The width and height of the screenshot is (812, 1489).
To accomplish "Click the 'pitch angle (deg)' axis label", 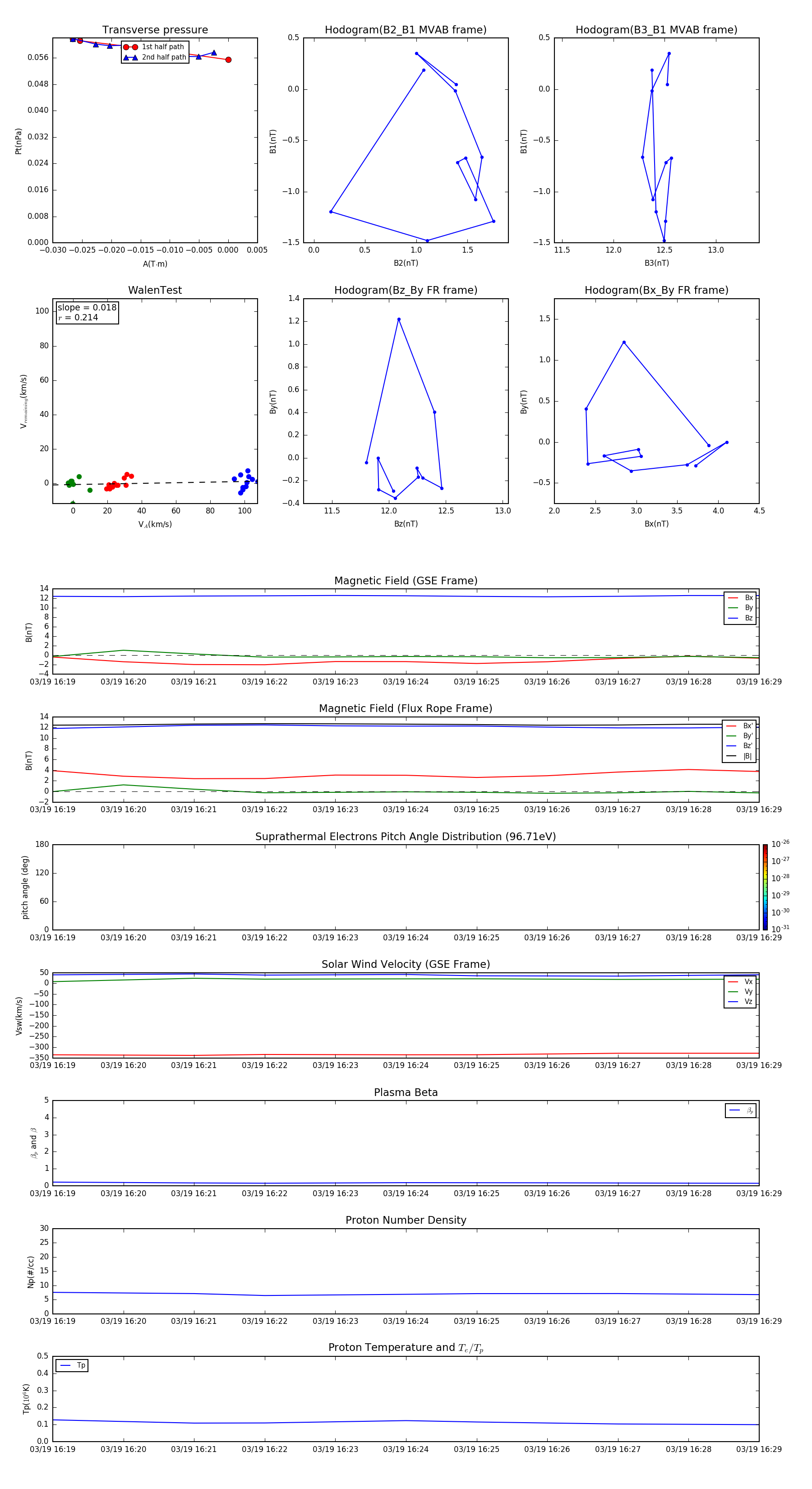I will pos(25,887).
